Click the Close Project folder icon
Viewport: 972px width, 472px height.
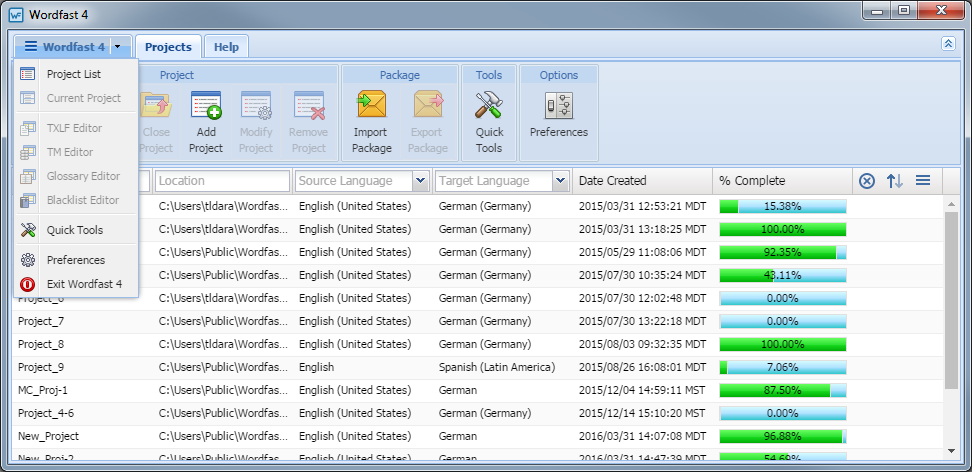(156, 105)
